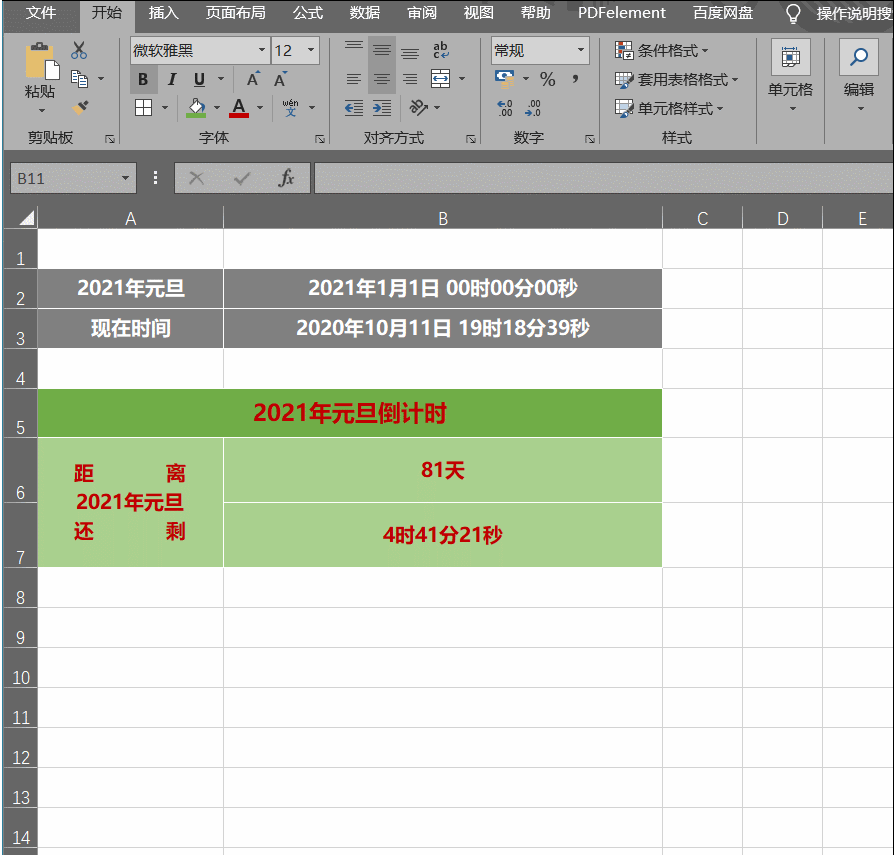Open font size 12 dropdown
This screenshot has height=855, width=894.
coord(311,50)
